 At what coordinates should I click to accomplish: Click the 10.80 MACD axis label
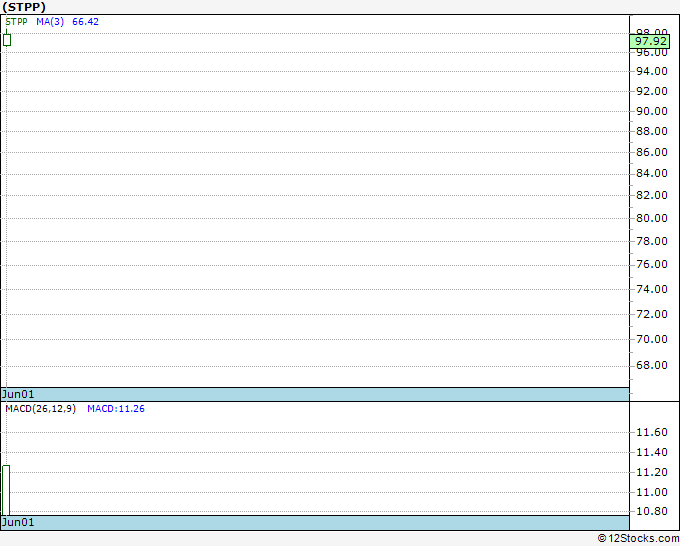coord(651,511)
